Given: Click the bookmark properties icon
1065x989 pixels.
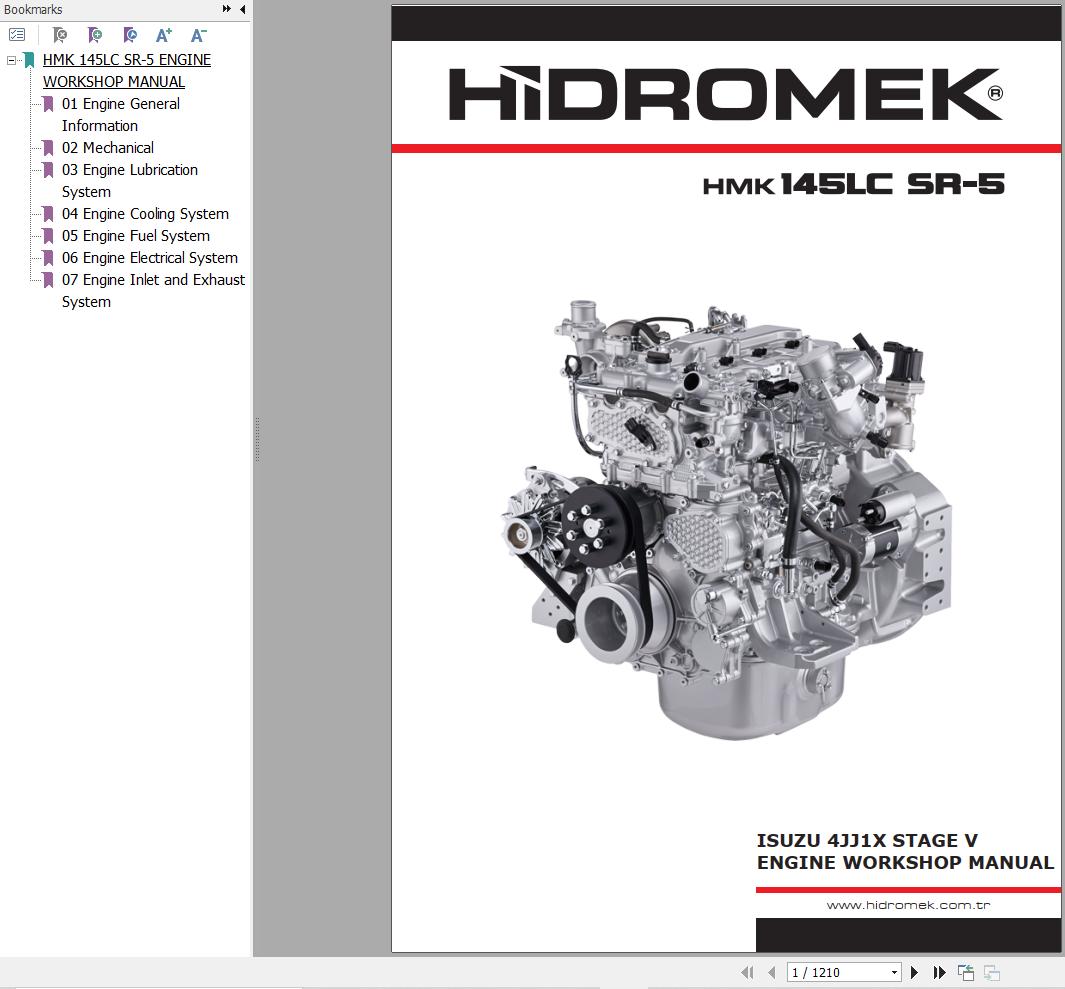Looking at the screenshot, I should point(130,35).
